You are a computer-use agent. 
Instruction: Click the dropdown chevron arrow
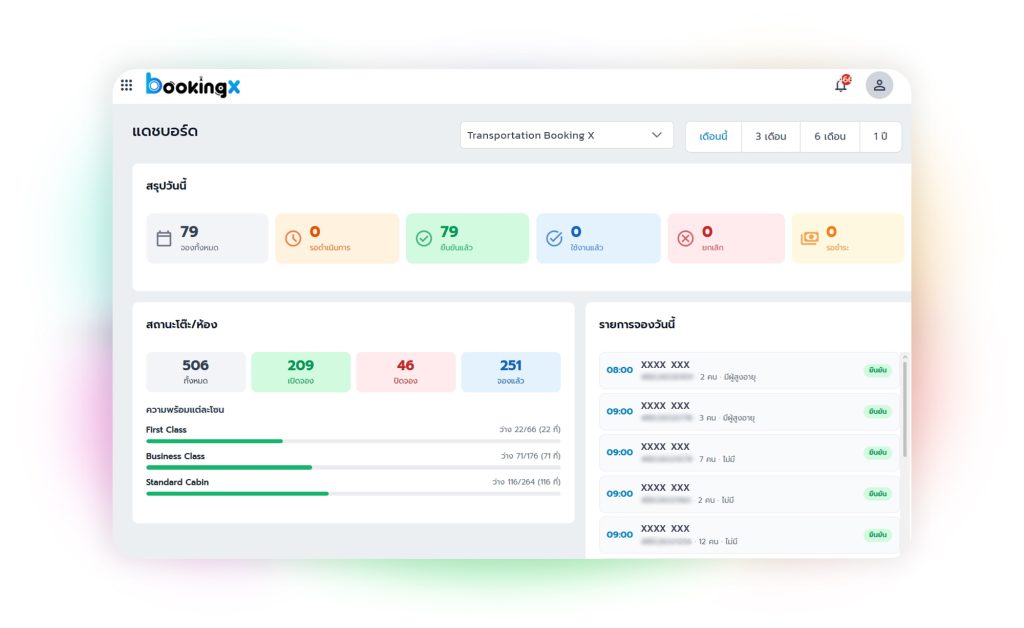657,136
